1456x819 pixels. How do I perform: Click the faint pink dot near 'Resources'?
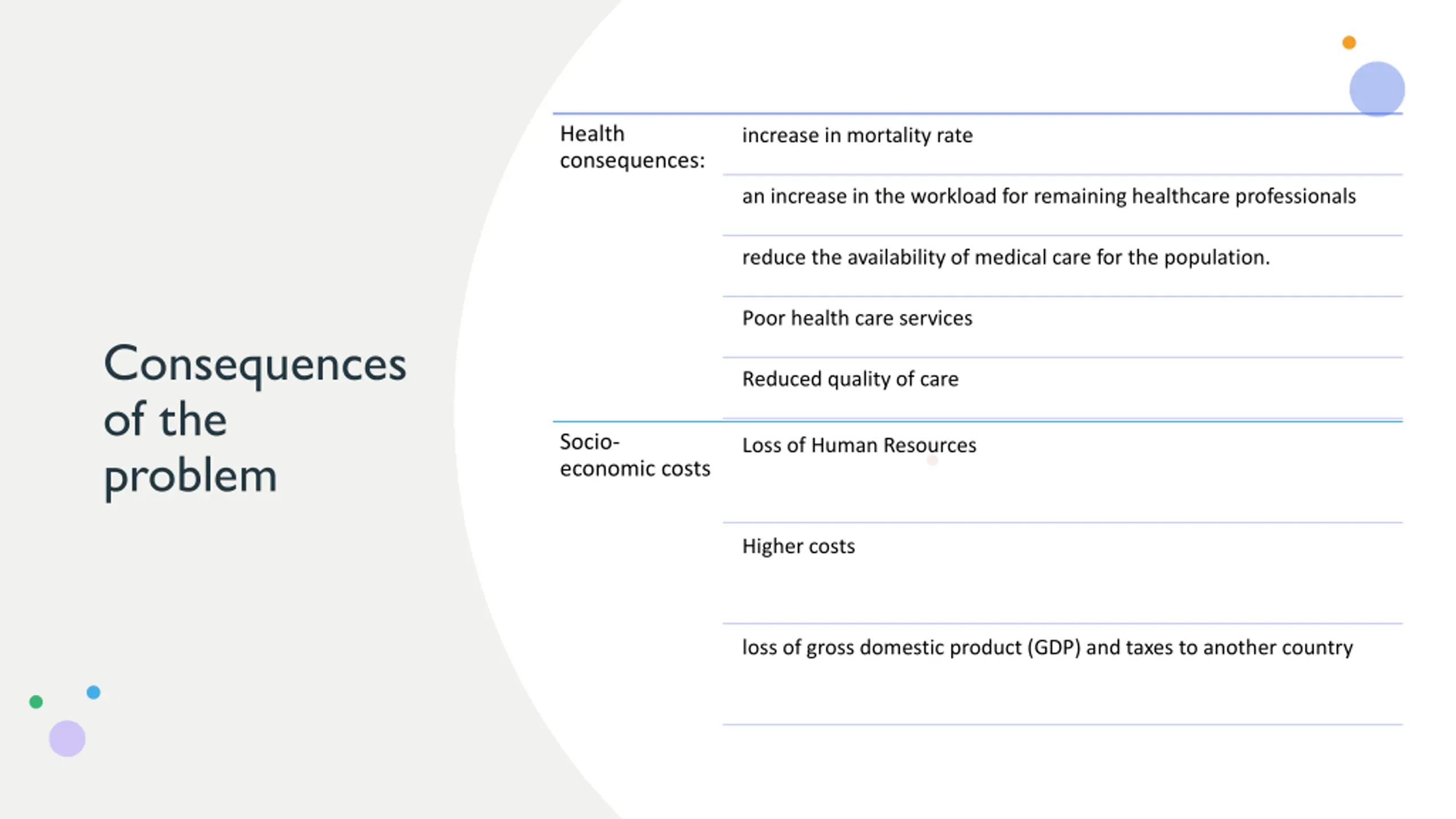point(932,460)
